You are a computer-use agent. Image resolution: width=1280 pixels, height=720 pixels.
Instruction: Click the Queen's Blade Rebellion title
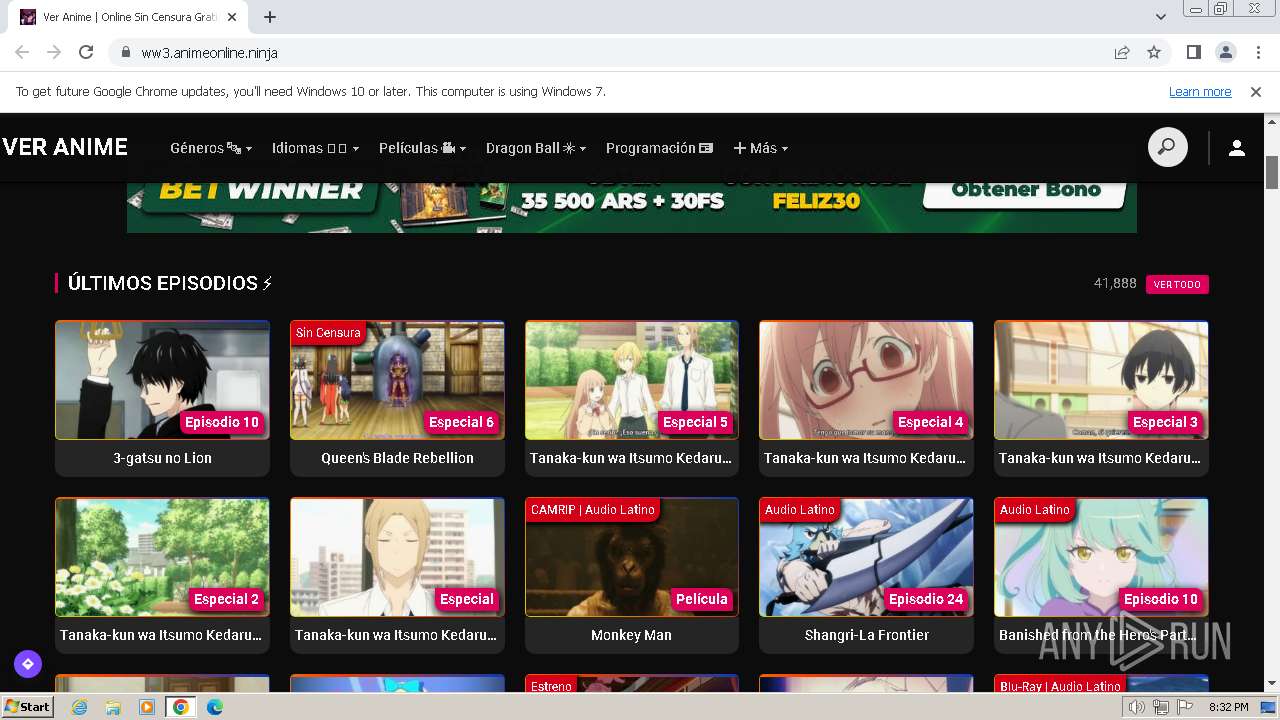(x=397, y=458)
